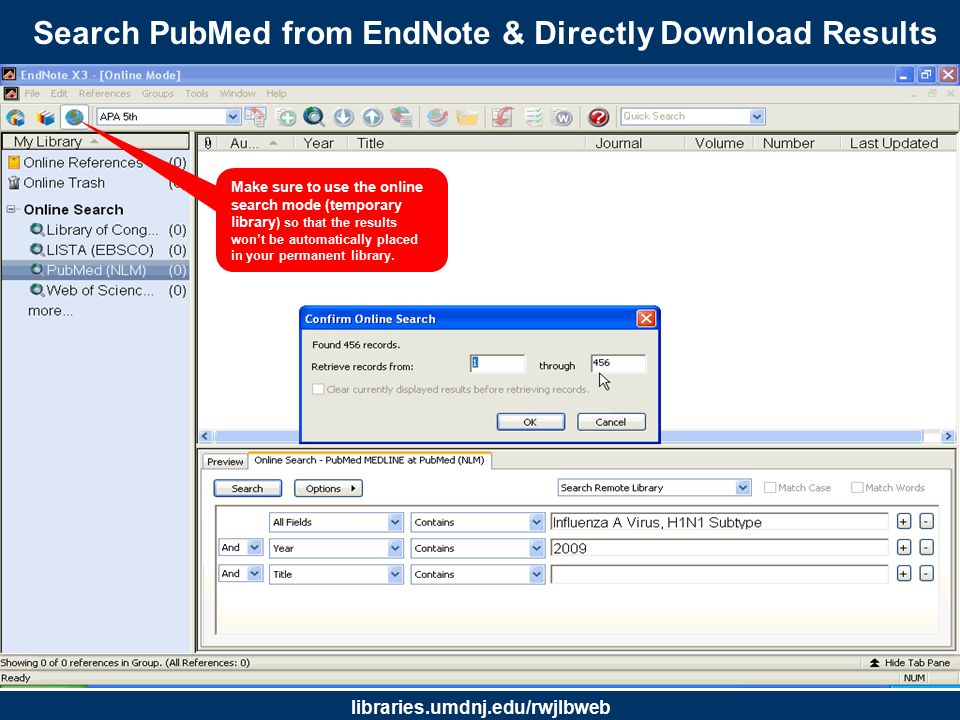
Task: Remove the Influenza A Virus search row
Action: pyautogui.click(x=927, y=522)
